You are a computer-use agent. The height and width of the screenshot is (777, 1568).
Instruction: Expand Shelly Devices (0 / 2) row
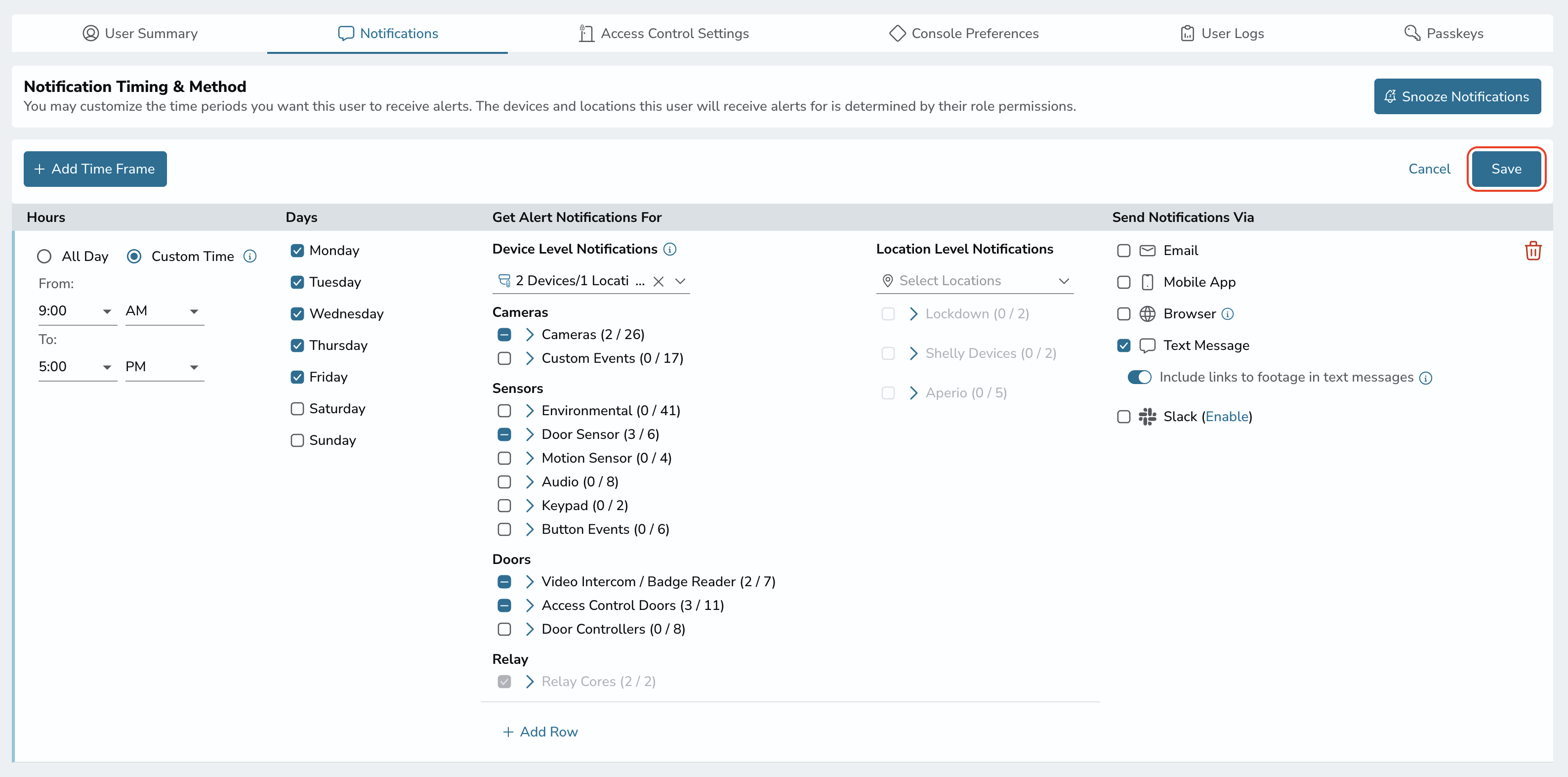[x=913, y=353]
